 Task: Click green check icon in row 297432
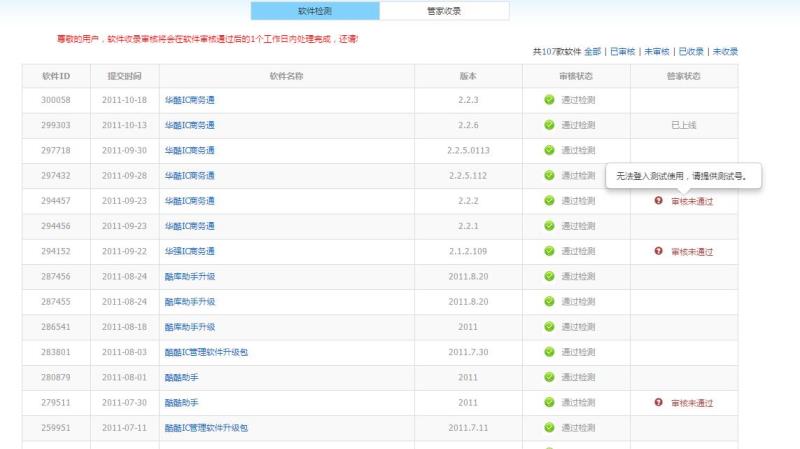(549, 176)
